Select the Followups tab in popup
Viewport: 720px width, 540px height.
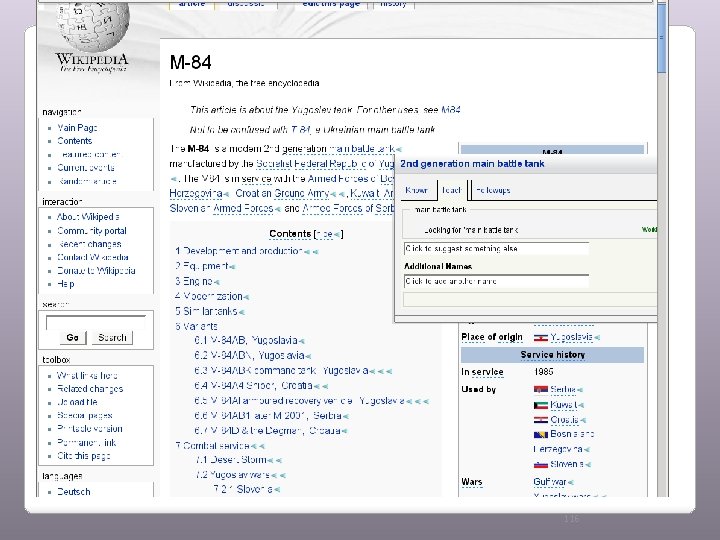click(x=493, y=190)
